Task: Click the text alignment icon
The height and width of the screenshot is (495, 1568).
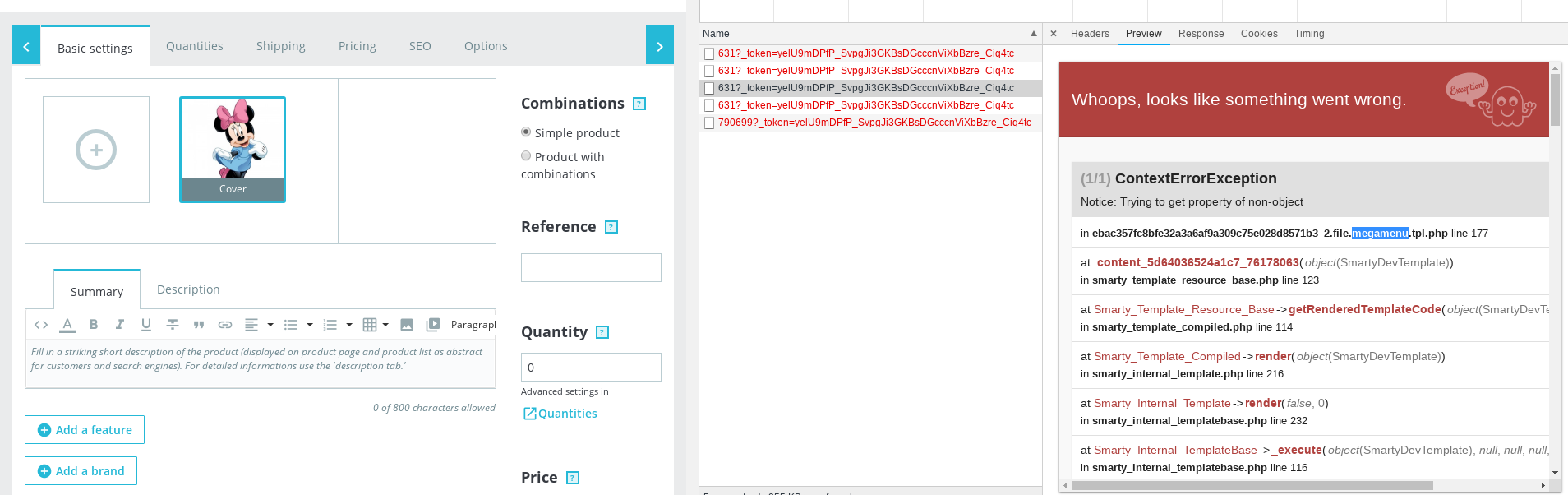Action: [251, 325]
